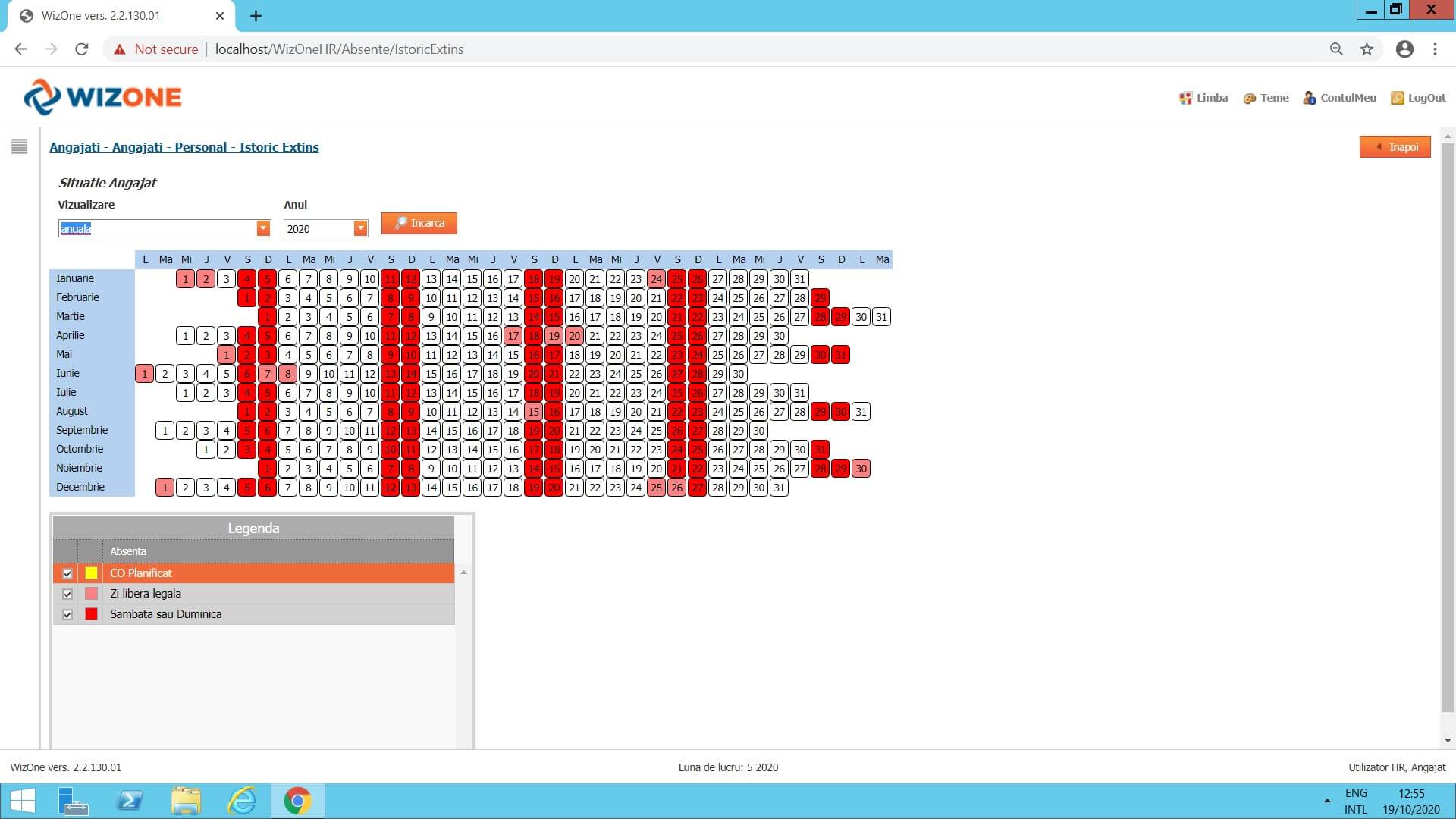The width and height of the screenshot is (1456, 819).
Task: Expand the Vizualizare dropdown arrow
Action: 263,228
